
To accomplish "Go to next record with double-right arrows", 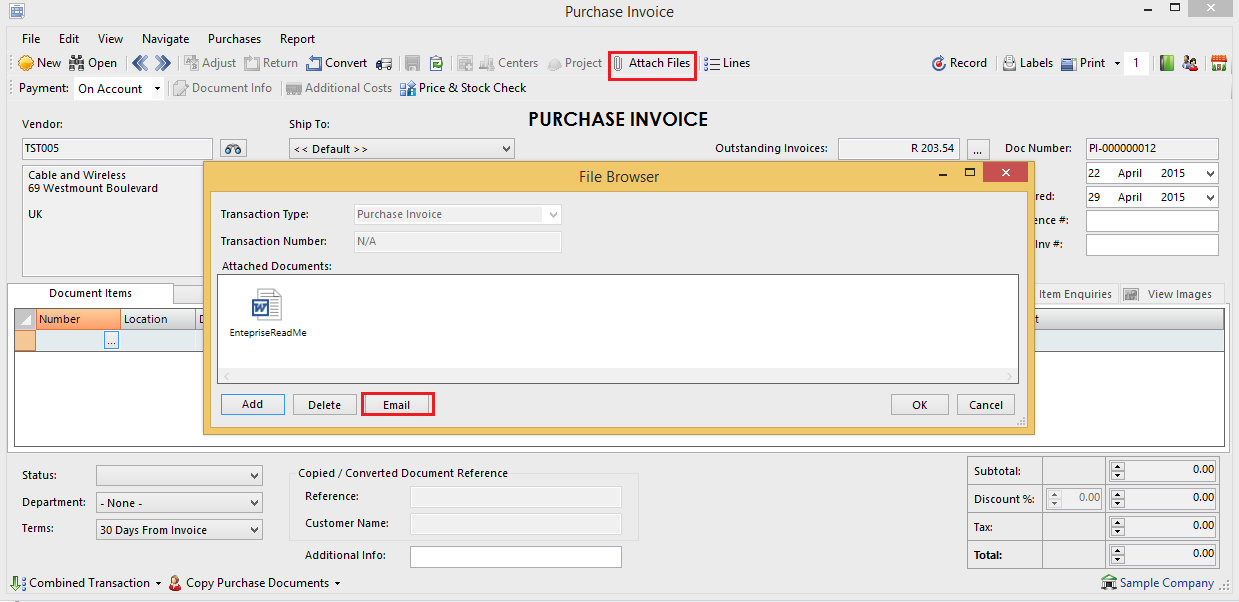I will 162,63.
